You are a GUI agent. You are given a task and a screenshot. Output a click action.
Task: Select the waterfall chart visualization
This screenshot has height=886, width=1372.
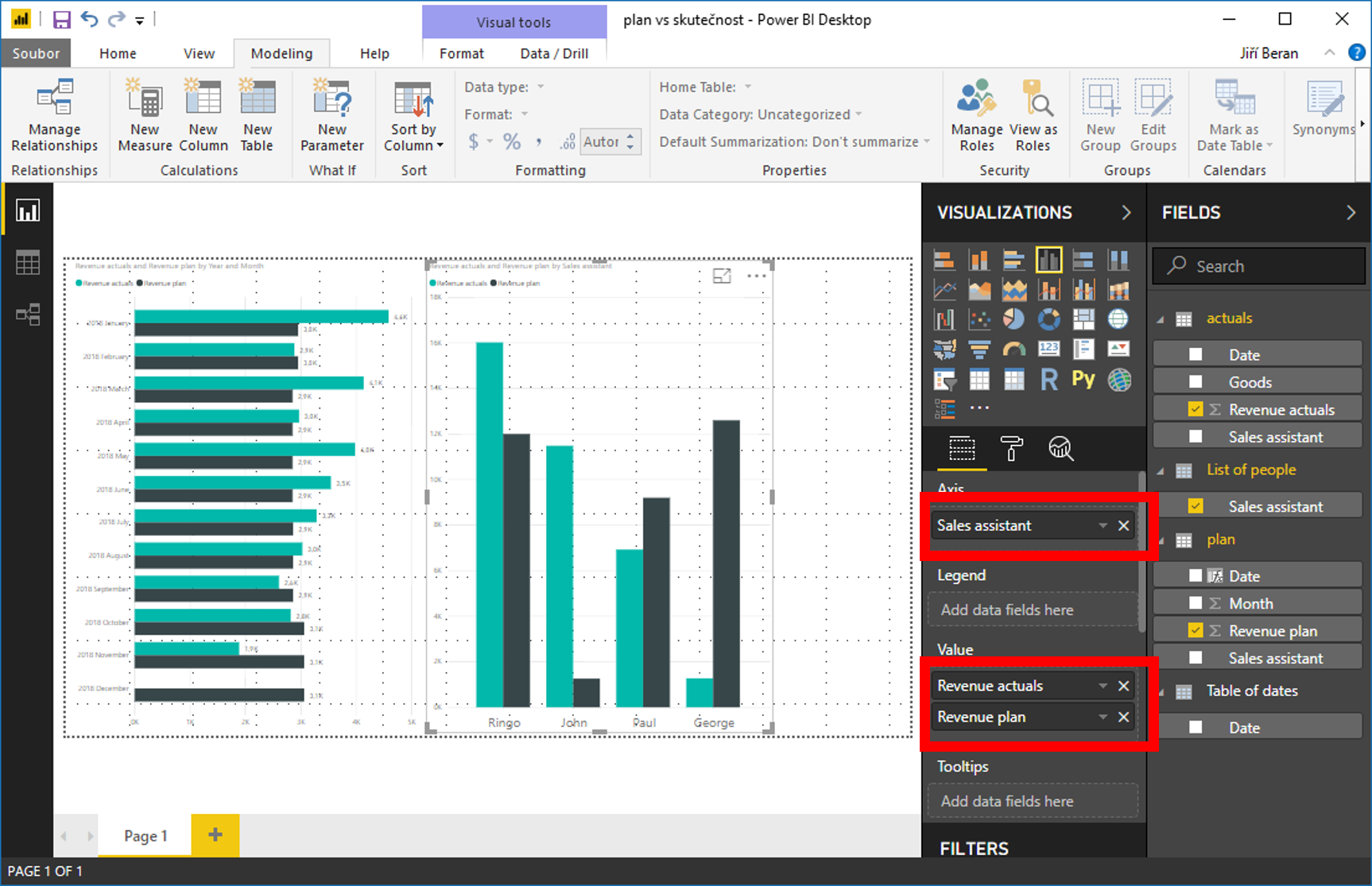click(944, 319)
